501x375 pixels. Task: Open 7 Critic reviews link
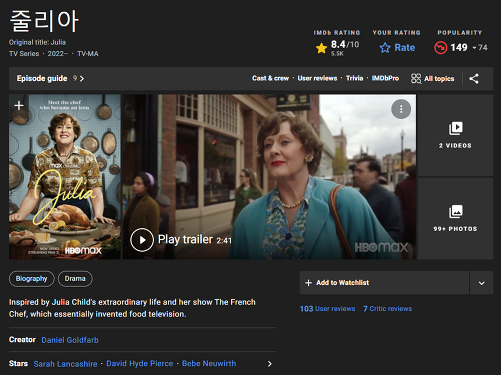387,309
